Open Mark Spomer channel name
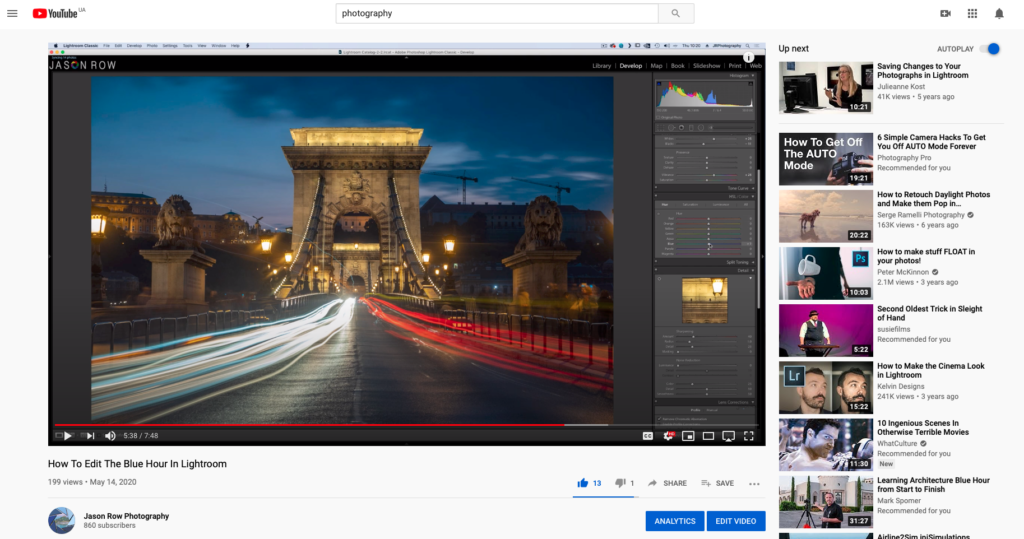The image size is (1024, 539). coord(899,500)
